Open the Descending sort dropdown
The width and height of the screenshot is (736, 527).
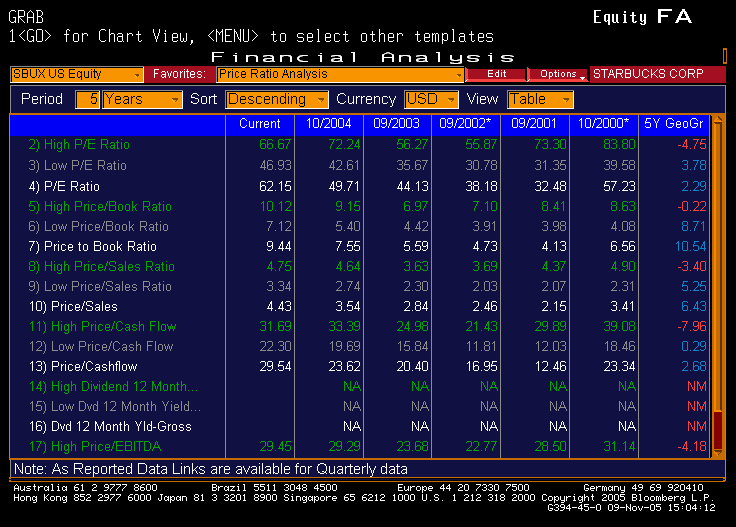point(277,99)
